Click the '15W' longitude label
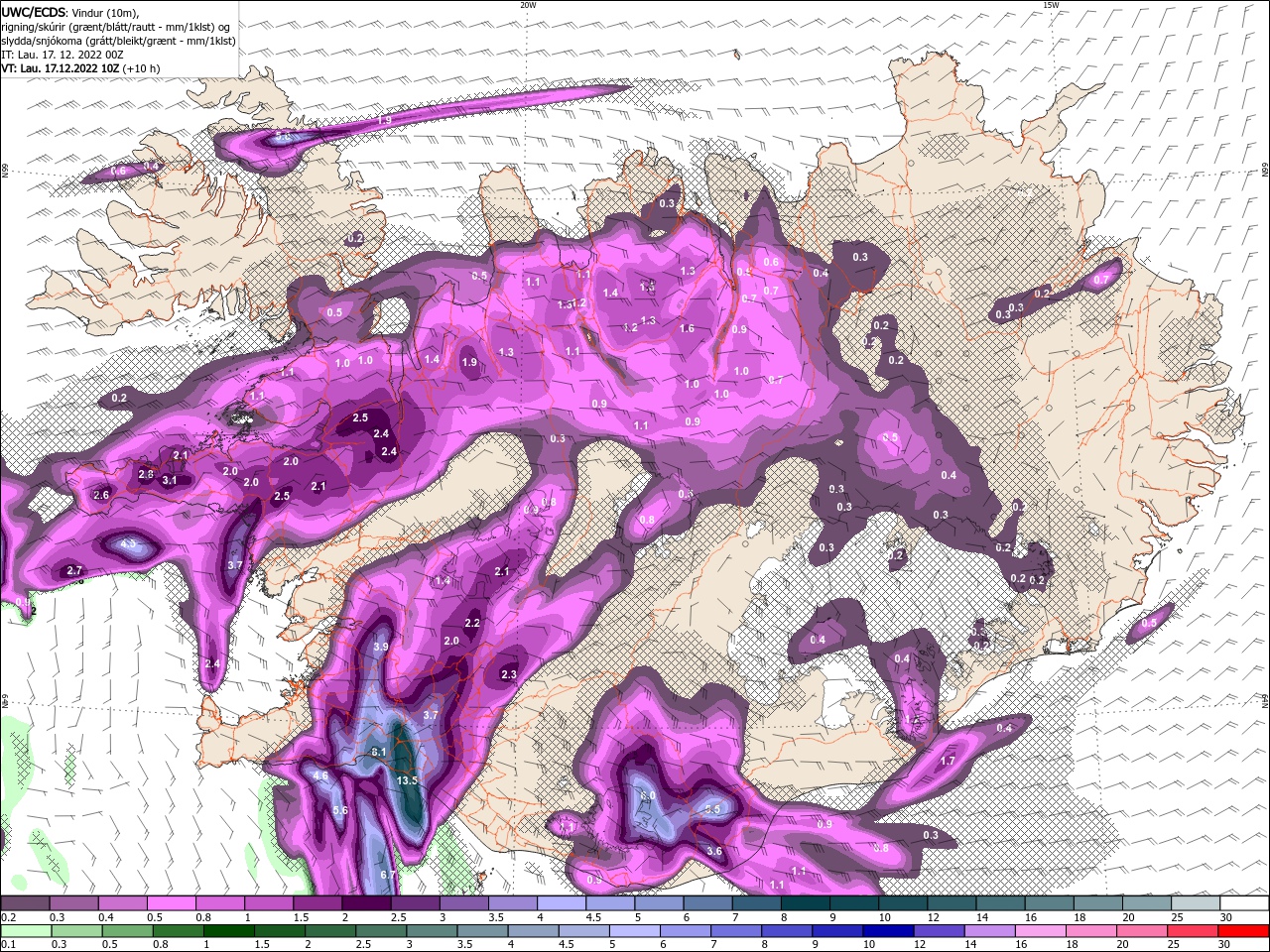Screen dimensions: 1270x952 coord(1051,5)
